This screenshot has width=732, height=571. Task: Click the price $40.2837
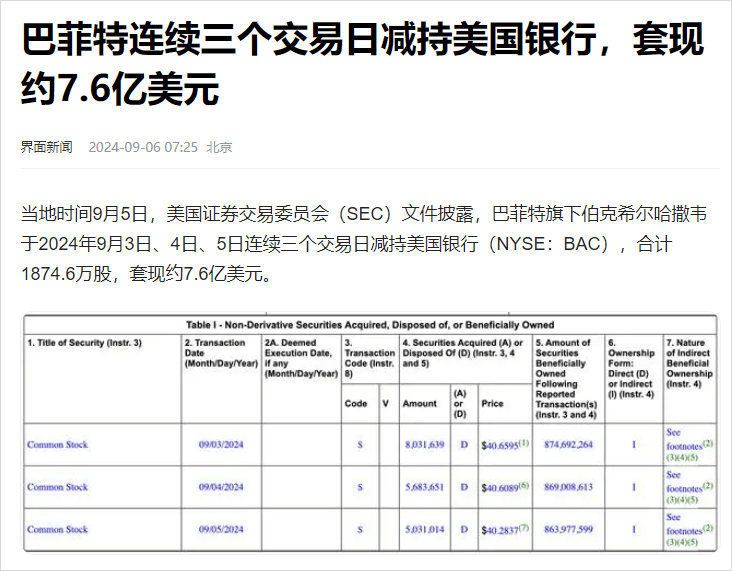[x=500, y=530]
